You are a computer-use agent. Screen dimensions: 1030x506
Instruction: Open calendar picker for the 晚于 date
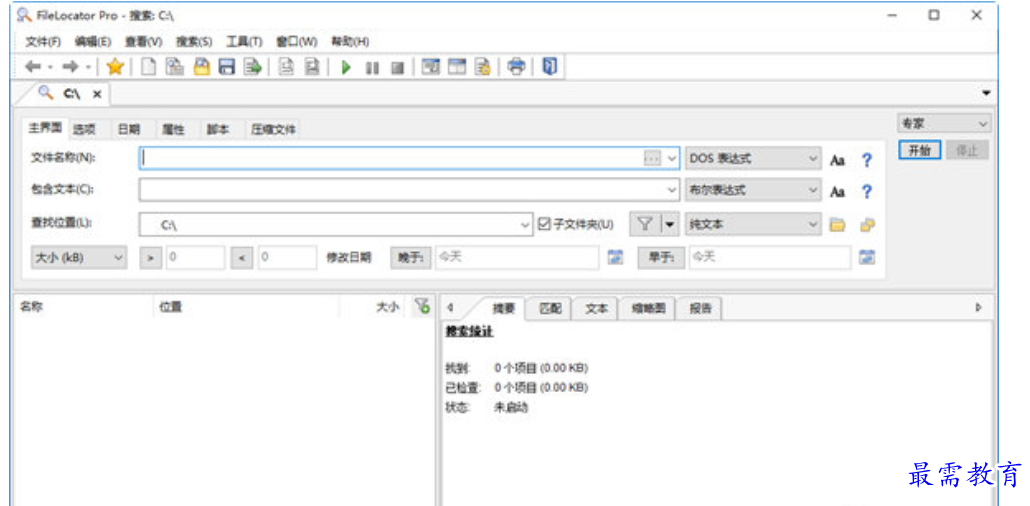615,257
